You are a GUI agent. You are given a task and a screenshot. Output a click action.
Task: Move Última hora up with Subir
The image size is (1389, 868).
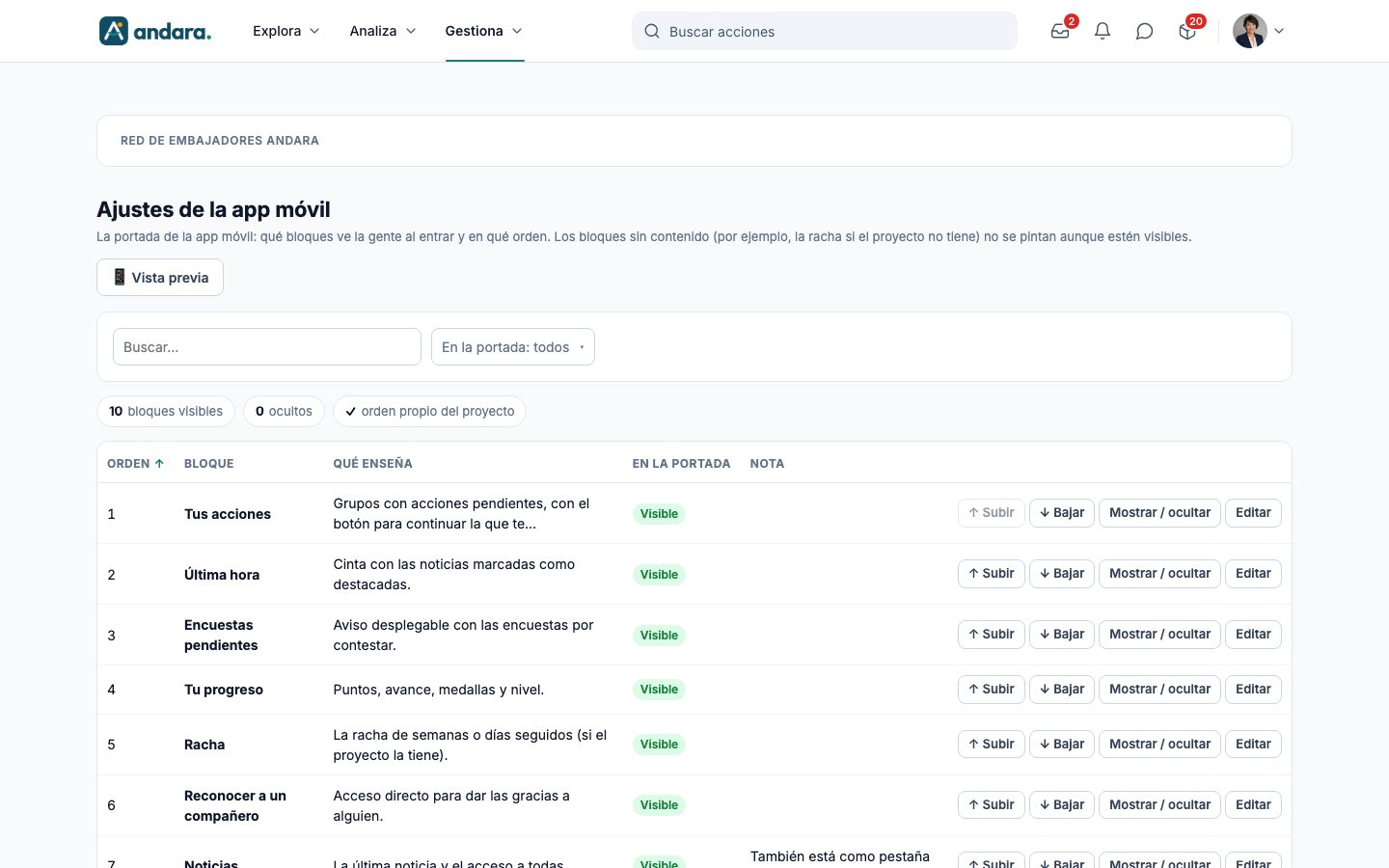coord(992,574)
